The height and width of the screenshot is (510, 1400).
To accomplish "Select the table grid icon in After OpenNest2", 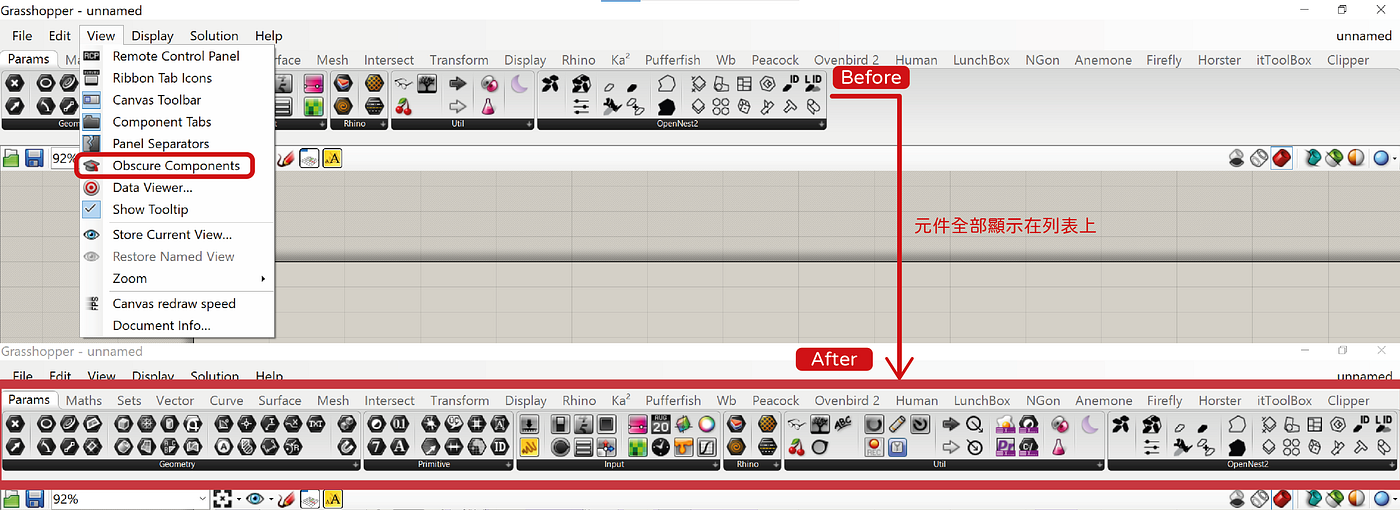I will [x=1315, y=424].
